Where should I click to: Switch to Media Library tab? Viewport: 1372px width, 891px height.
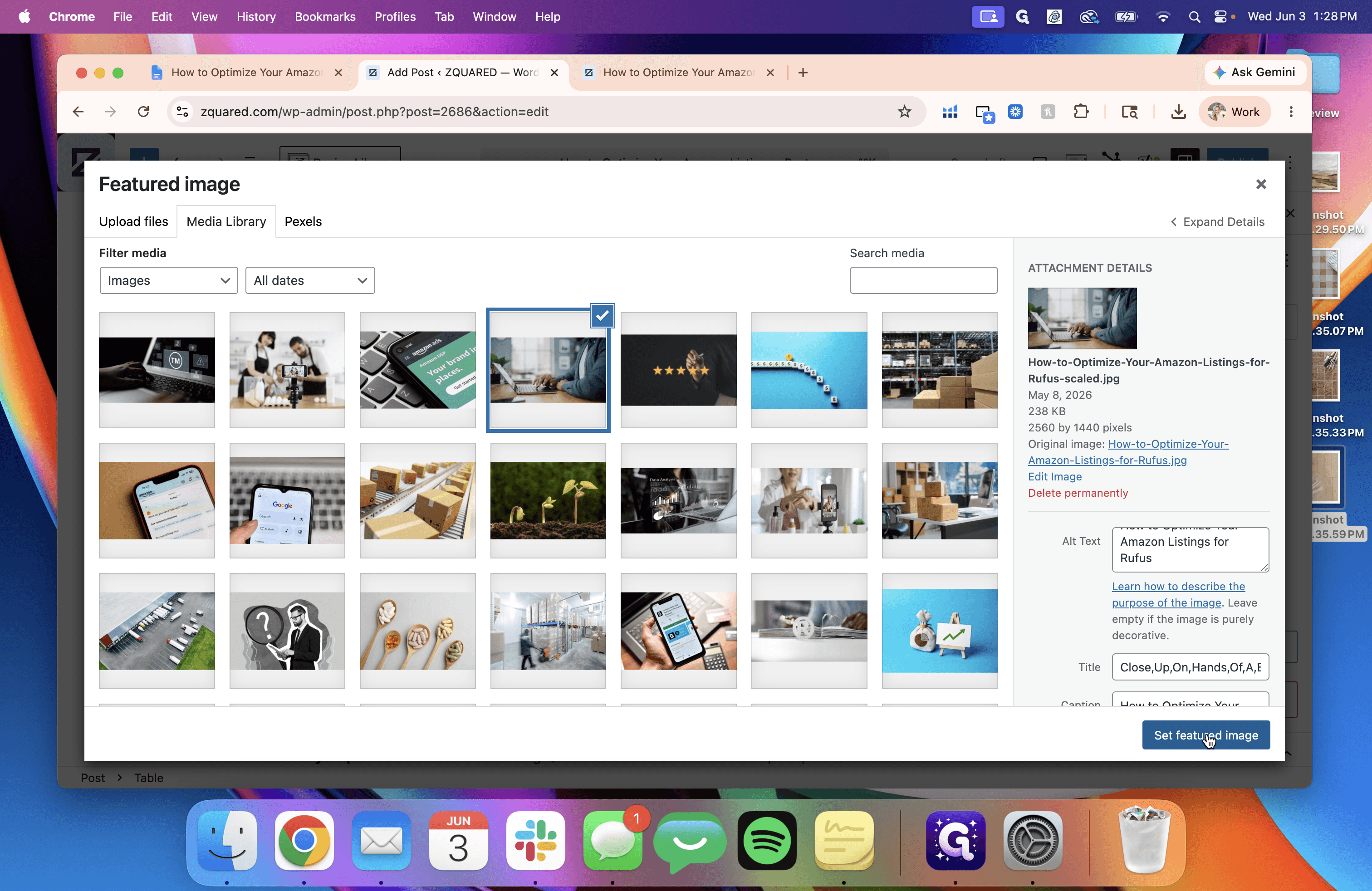[226, 222]
